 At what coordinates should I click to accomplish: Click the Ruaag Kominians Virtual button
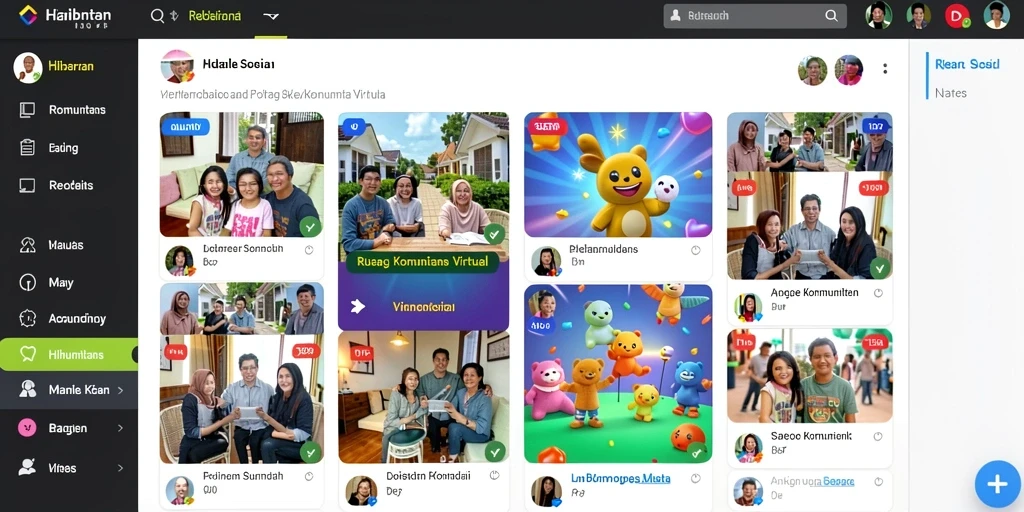click(423, 262)
